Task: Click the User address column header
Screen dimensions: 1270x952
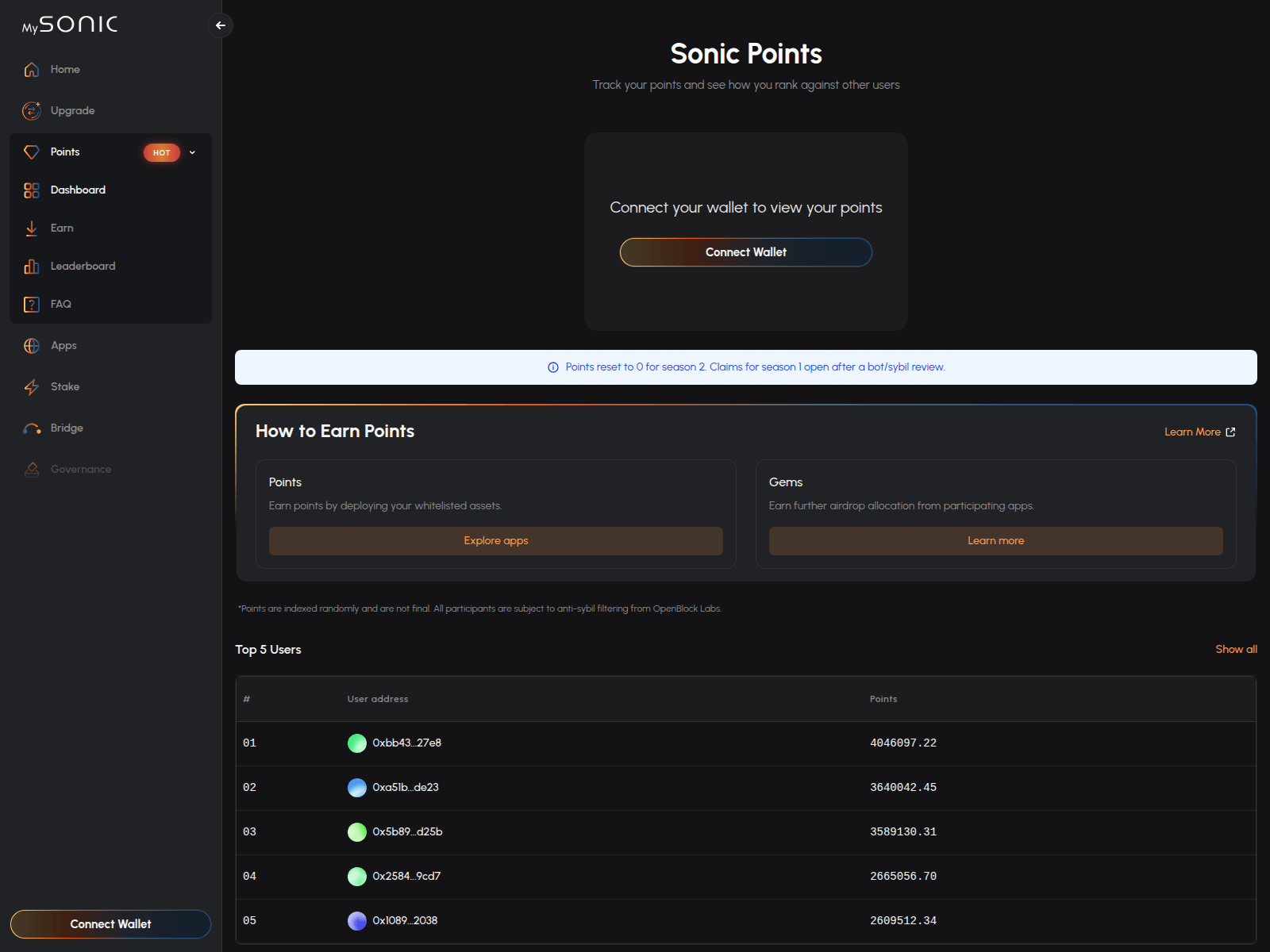Action: (x=378, y=700)
